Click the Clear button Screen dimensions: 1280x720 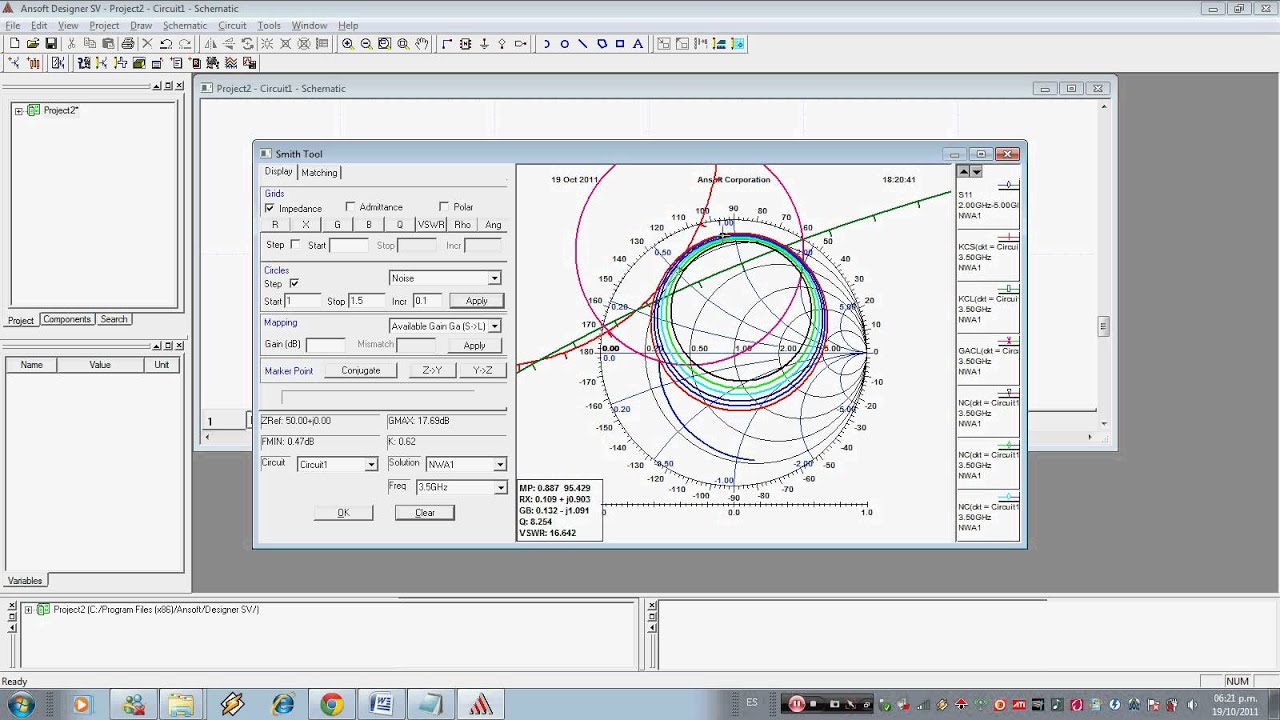click(425, 513)
